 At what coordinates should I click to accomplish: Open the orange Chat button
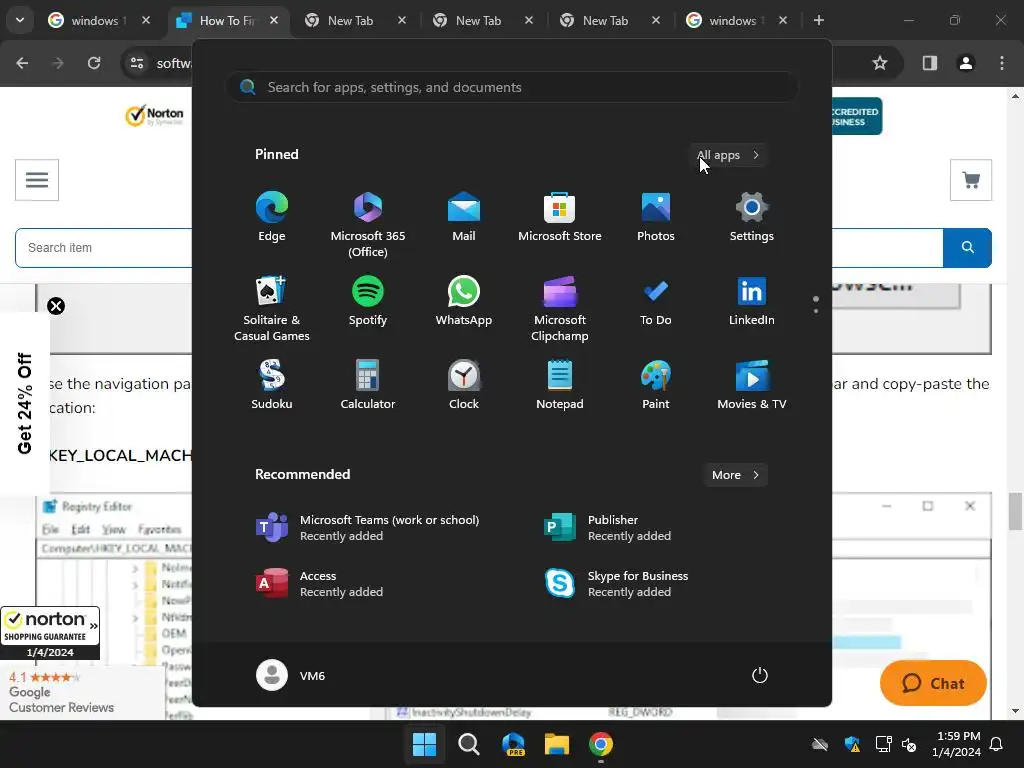(933, 683)
